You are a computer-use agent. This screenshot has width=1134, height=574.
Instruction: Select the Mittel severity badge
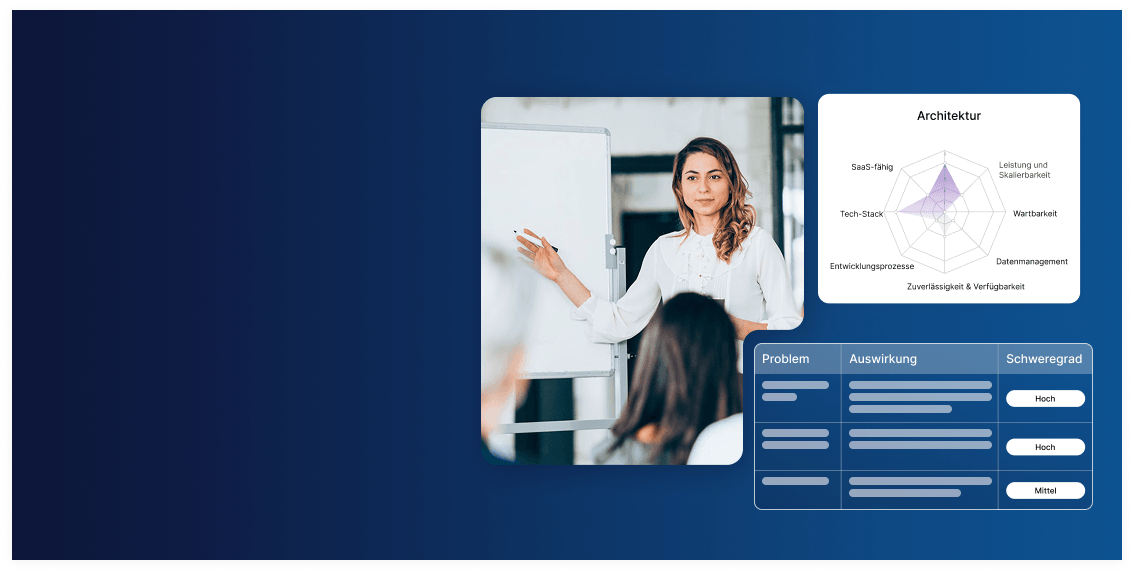tap(1045, 491)
